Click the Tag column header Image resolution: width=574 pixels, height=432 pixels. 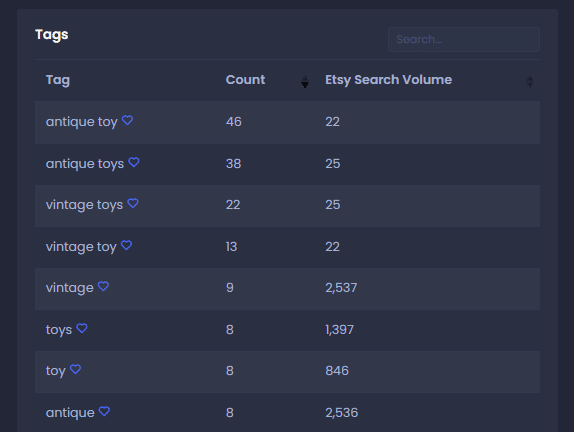coord(58,80)
